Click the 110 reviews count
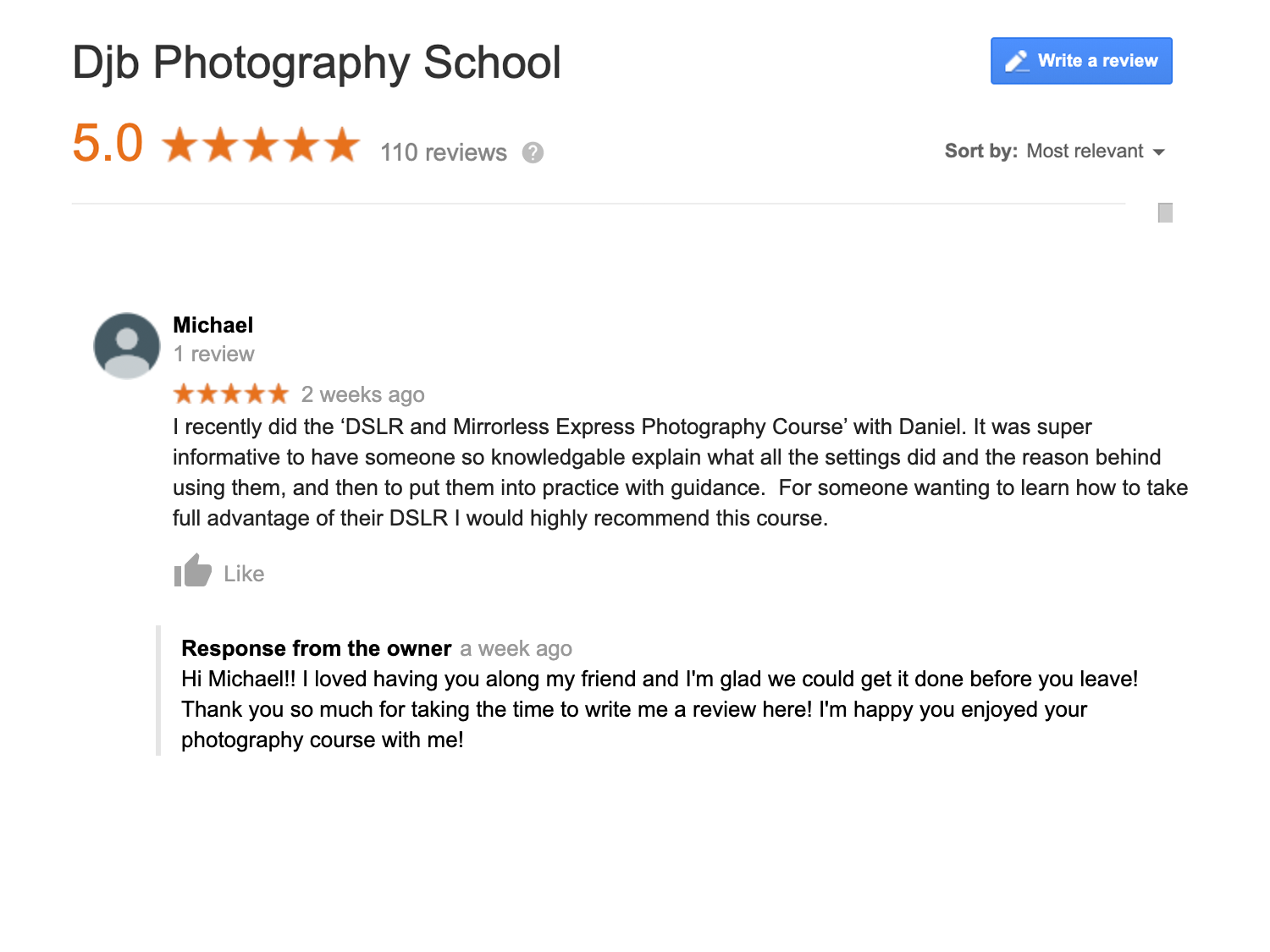The image size is (1270, 952). tap(444, 152)
